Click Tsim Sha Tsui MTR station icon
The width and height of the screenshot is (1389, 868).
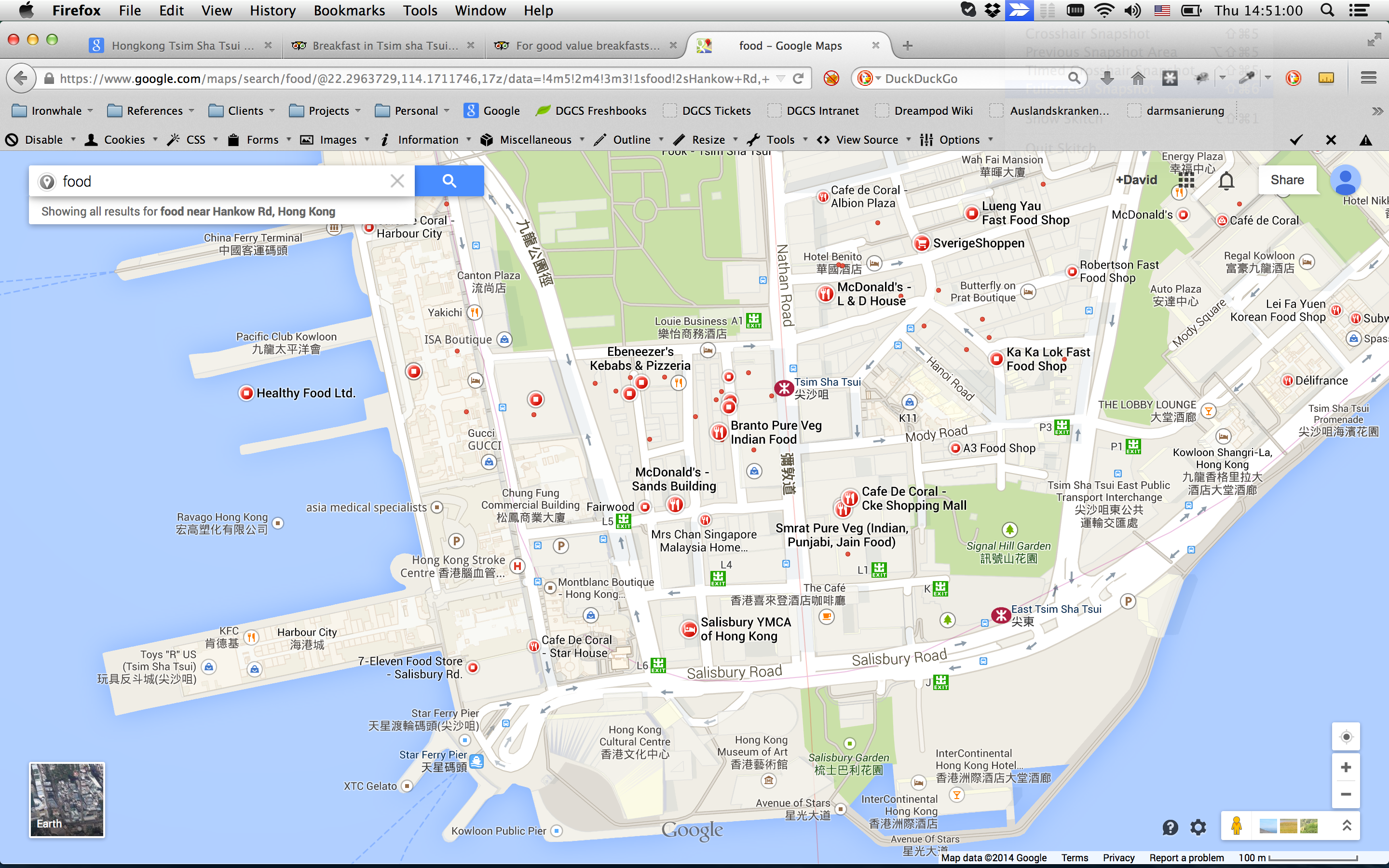783,389
